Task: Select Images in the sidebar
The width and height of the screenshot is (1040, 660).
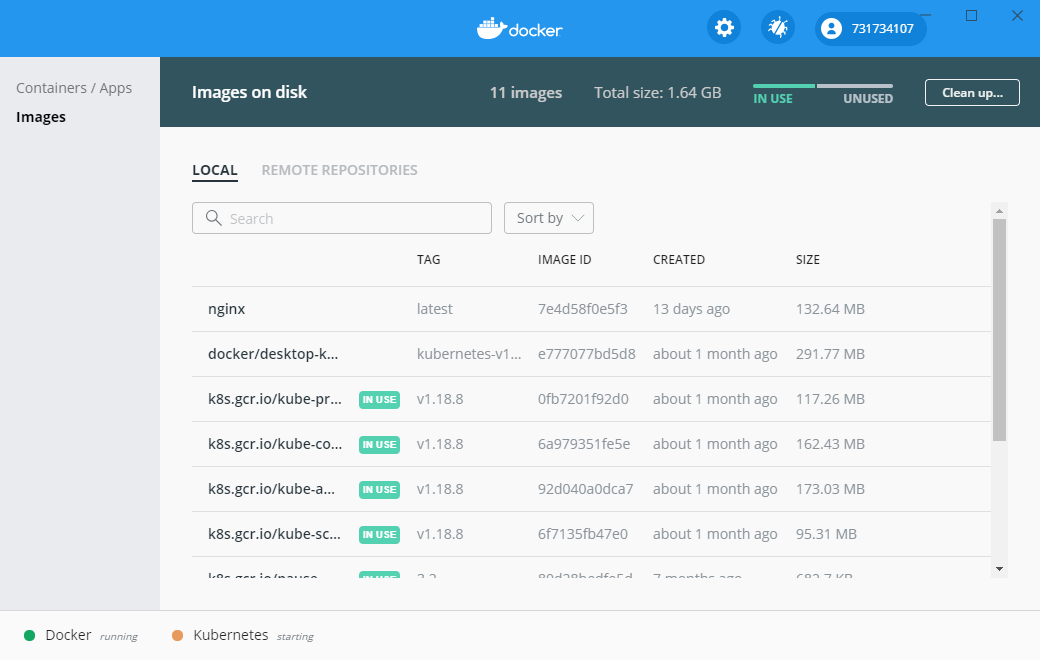Action: [x=40, y=117]
